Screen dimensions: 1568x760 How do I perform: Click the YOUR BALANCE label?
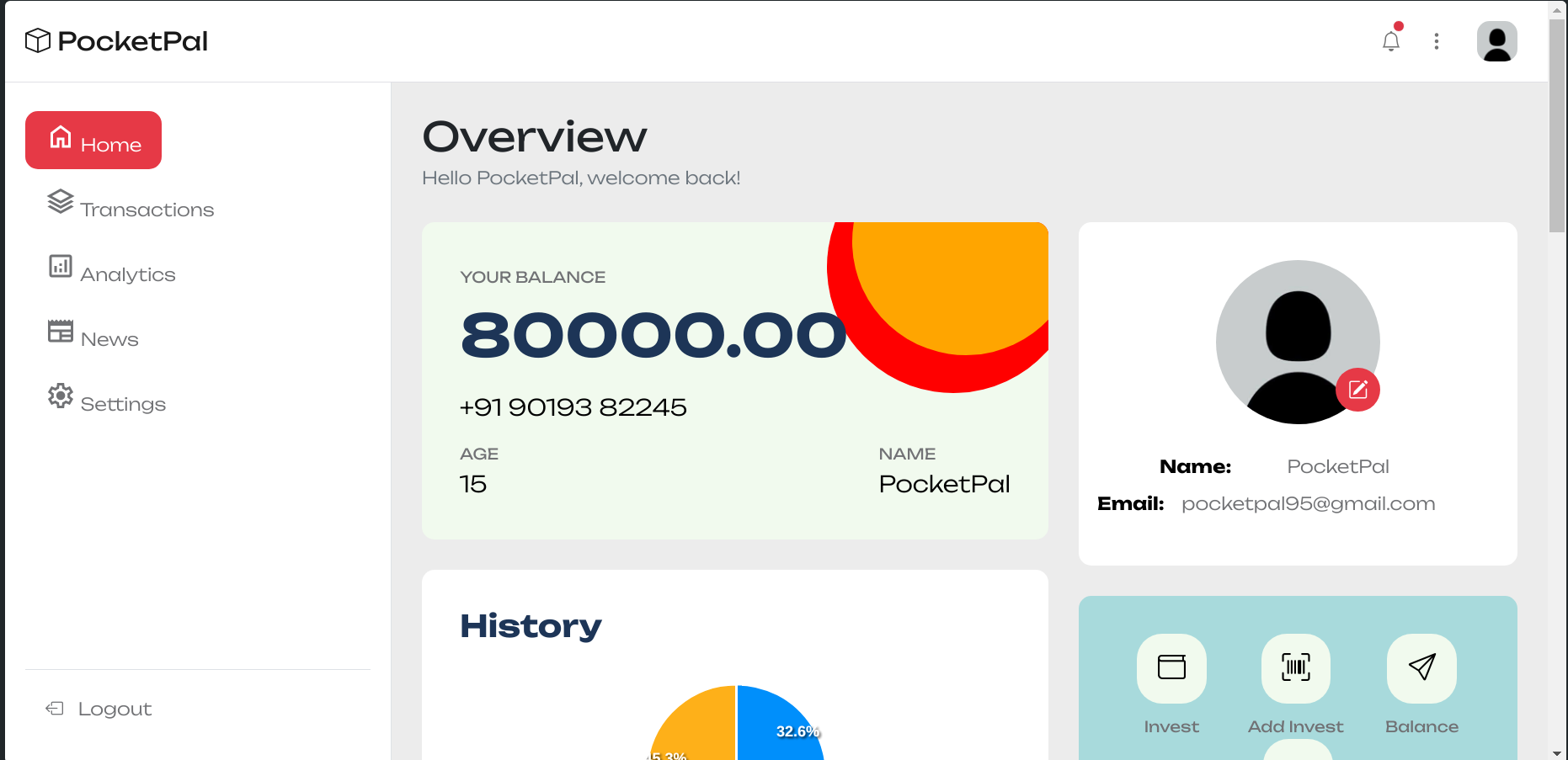point(533,277)
